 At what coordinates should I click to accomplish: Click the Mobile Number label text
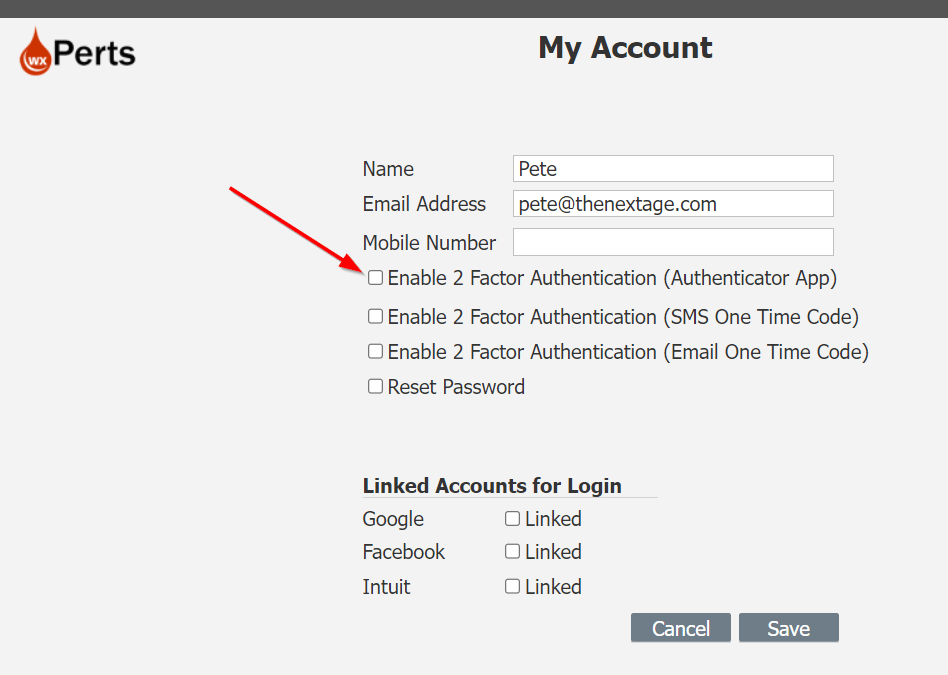(x=429, y=243)
